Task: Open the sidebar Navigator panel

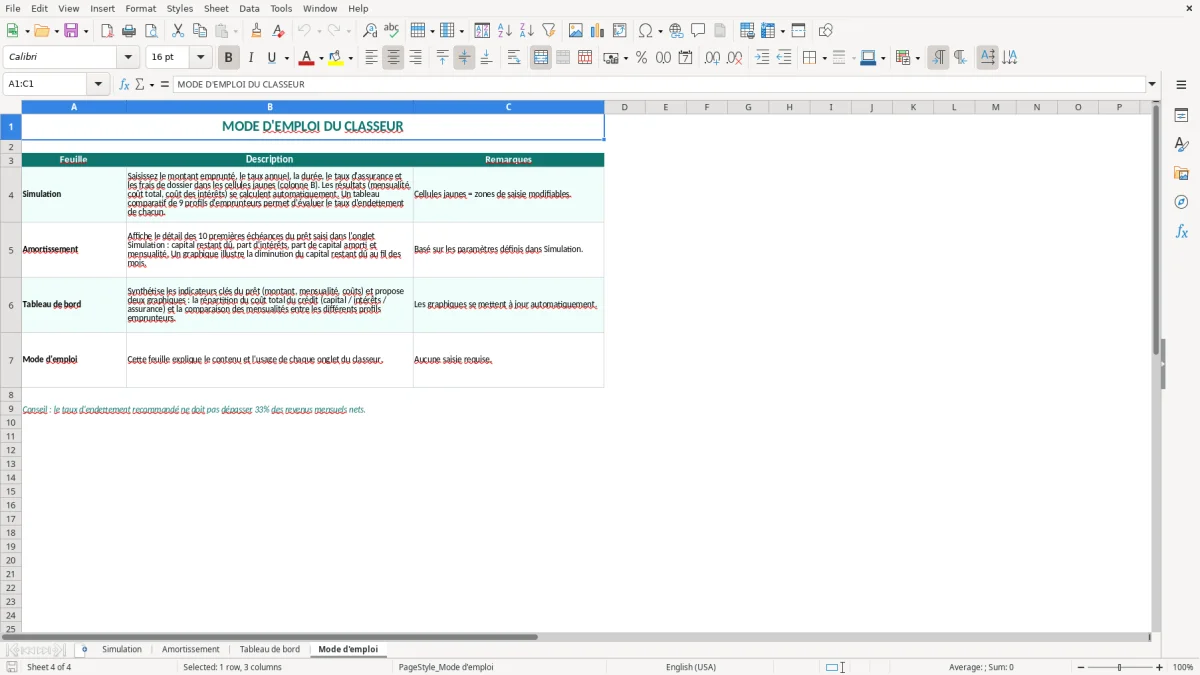Action: coord(1181,202)
